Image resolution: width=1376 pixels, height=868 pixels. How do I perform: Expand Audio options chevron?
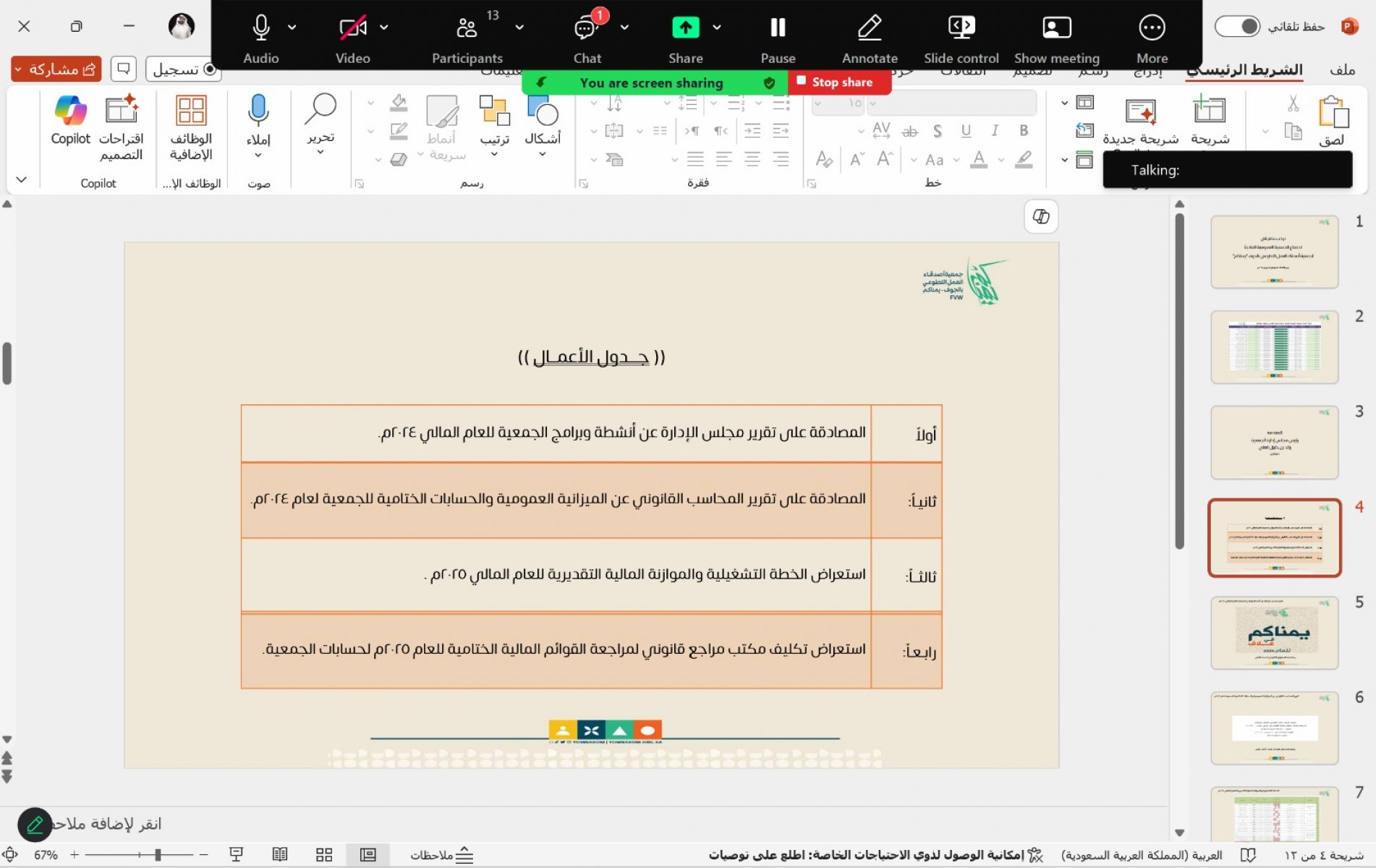[292, 27]
